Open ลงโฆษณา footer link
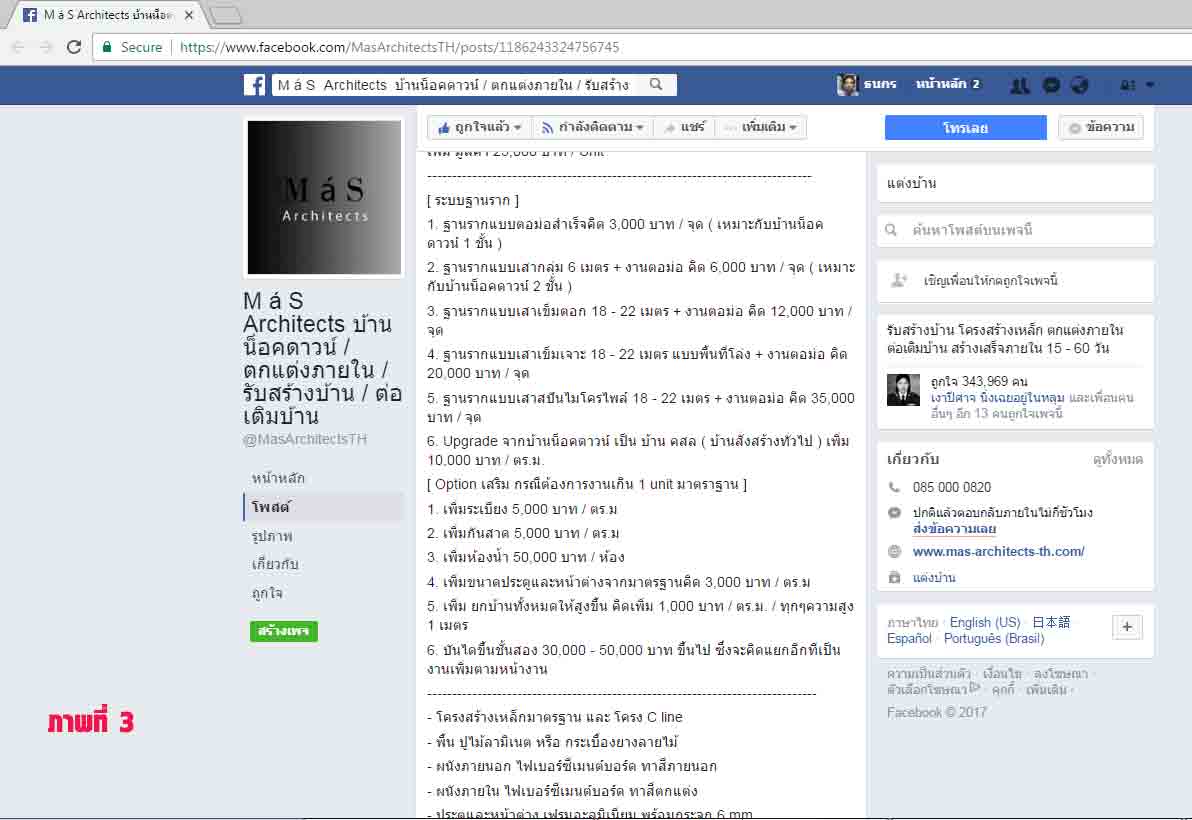Viewport: 1192px width, 820px height. tap(1060, 674)
